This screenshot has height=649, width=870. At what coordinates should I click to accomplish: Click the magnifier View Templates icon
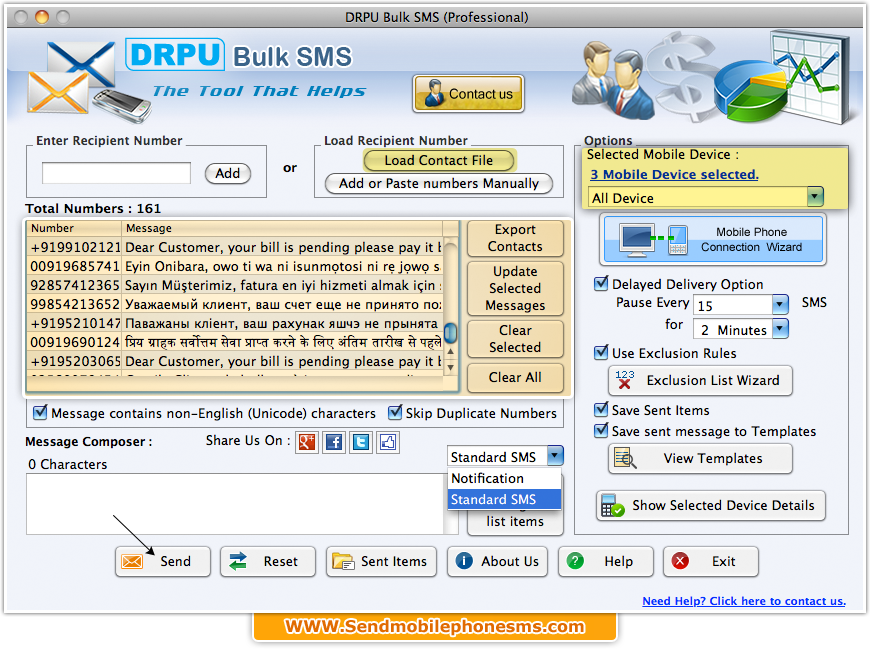point(625,458)
